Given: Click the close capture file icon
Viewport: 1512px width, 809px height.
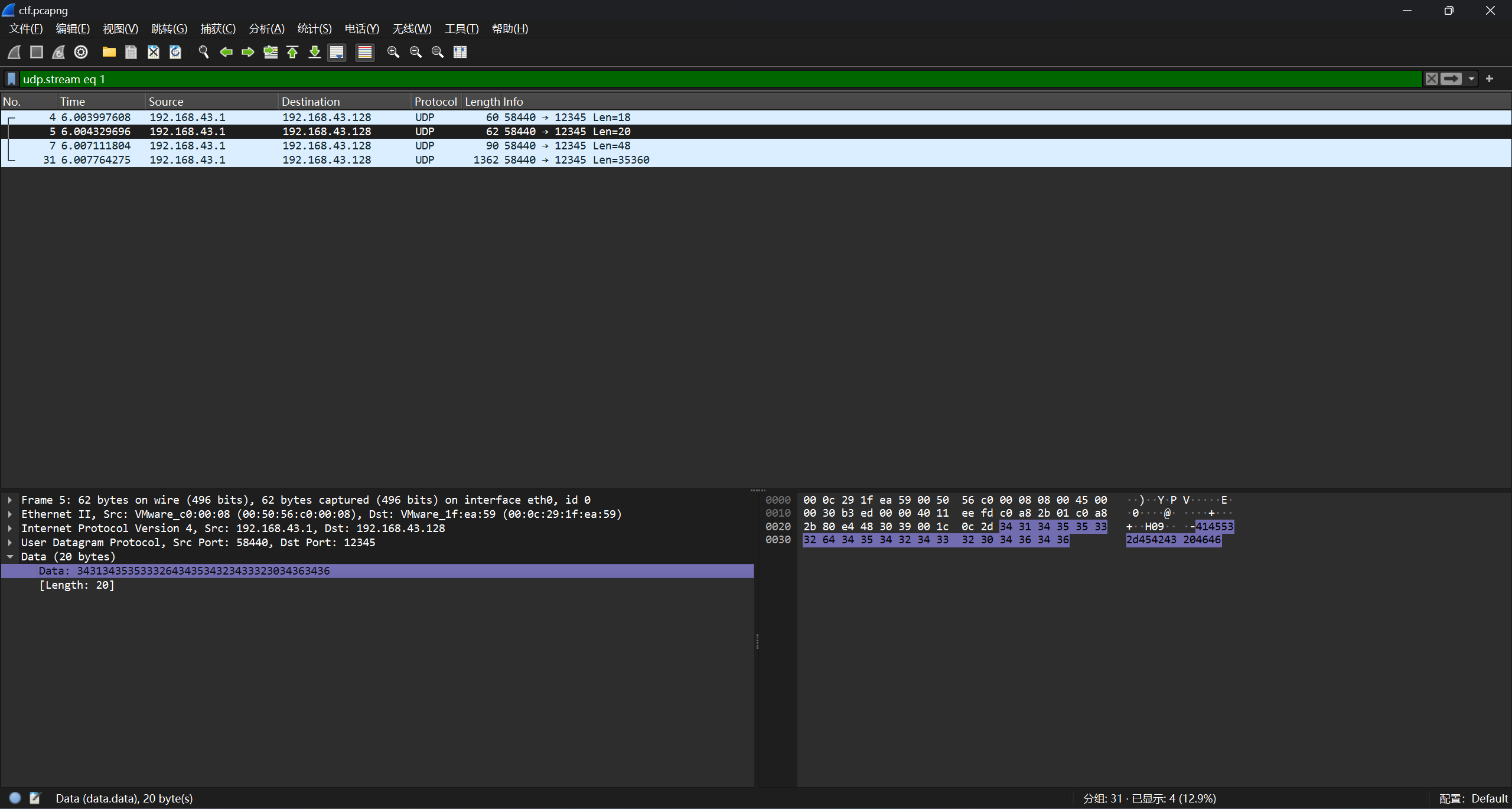Looking at the screenshot, I should (x=154, y=52).
